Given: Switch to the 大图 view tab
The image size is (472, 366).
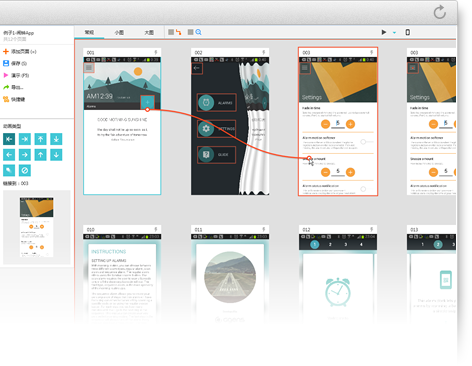Looking at the screenshot, I should [149, 32].
